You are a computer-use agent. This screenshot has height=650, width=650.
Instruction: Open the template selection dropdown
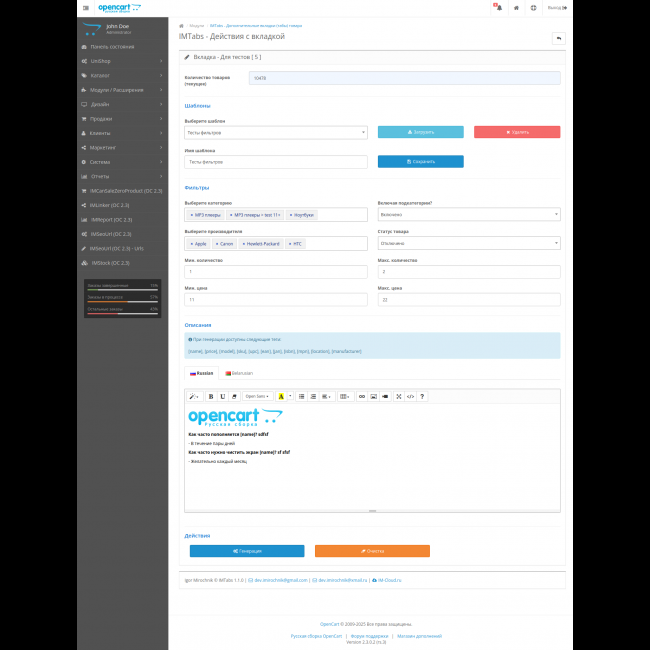276,132
